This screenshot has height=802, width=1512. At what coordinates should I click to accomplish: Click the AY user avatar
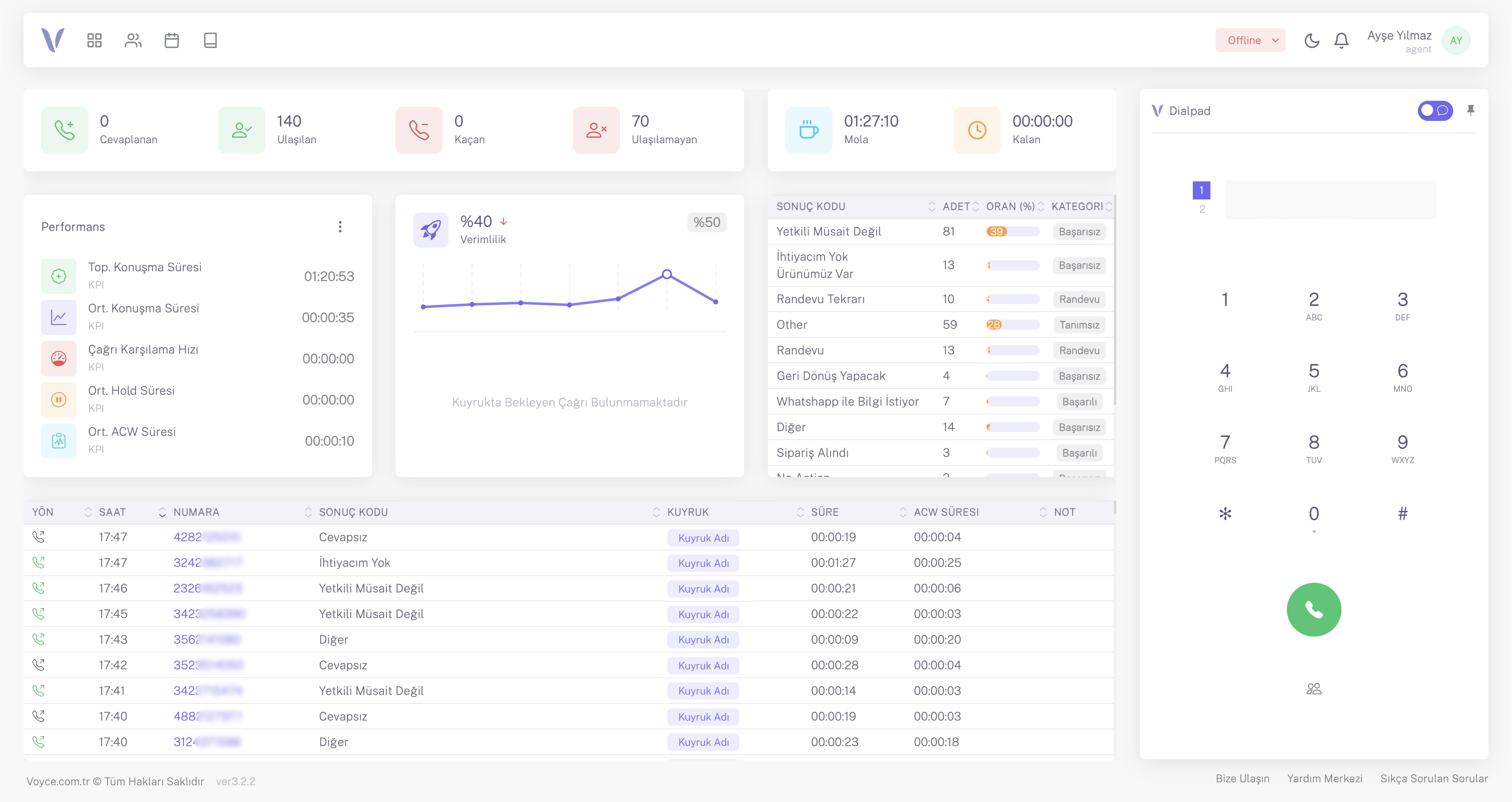click(1456, 40)
